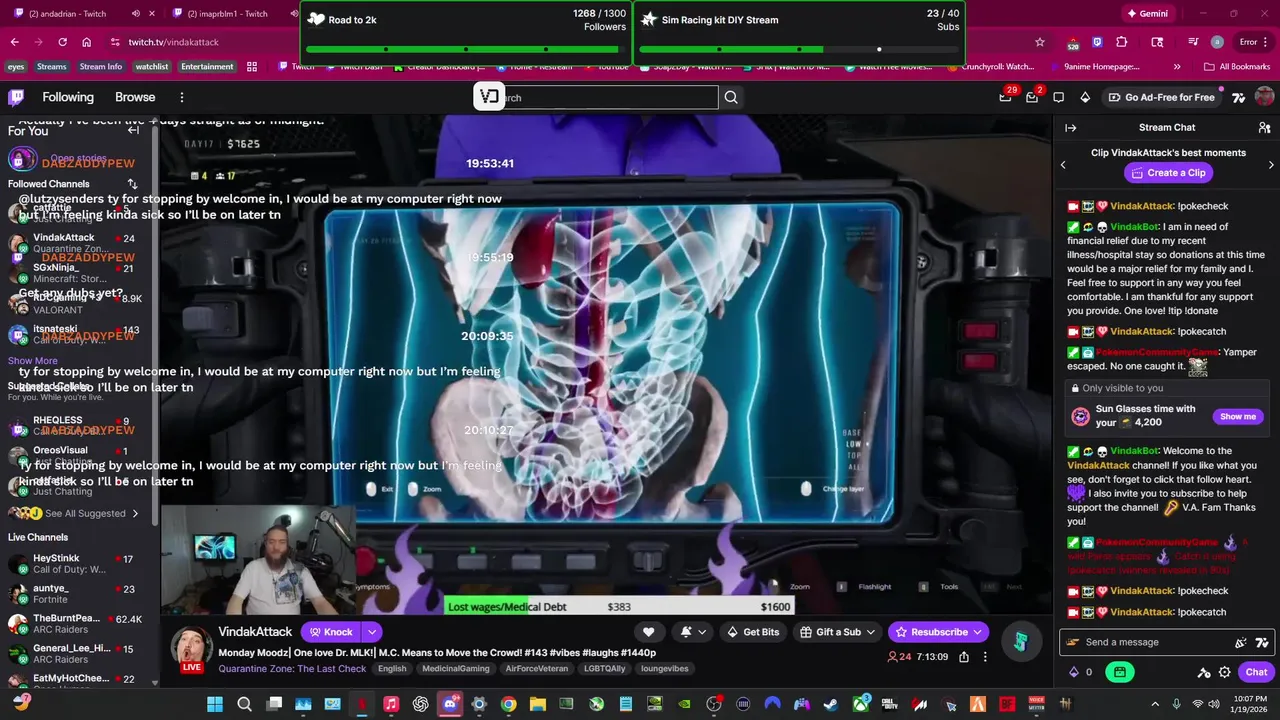Send message with Chat button

click(x=1256, y=672)
